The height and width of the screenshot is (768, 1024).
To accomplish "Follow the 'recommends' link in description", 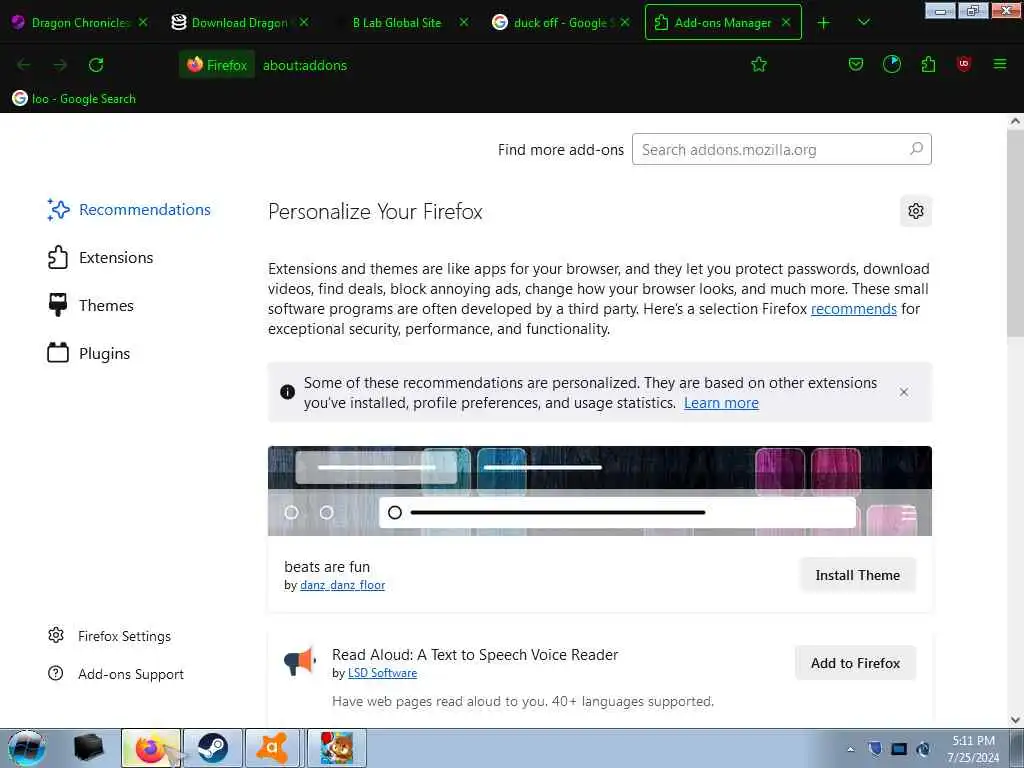I will (854, 309).
